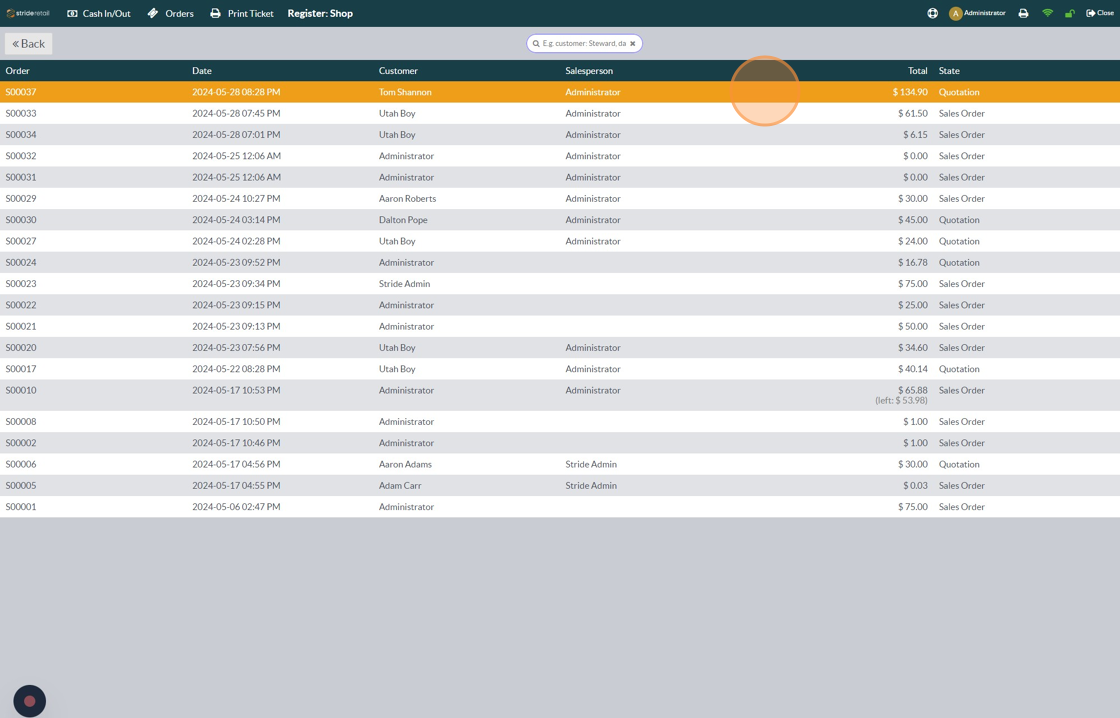This screenshot has height=718, width=1120.
Task: Select order S00002
Action: (560, 443)
